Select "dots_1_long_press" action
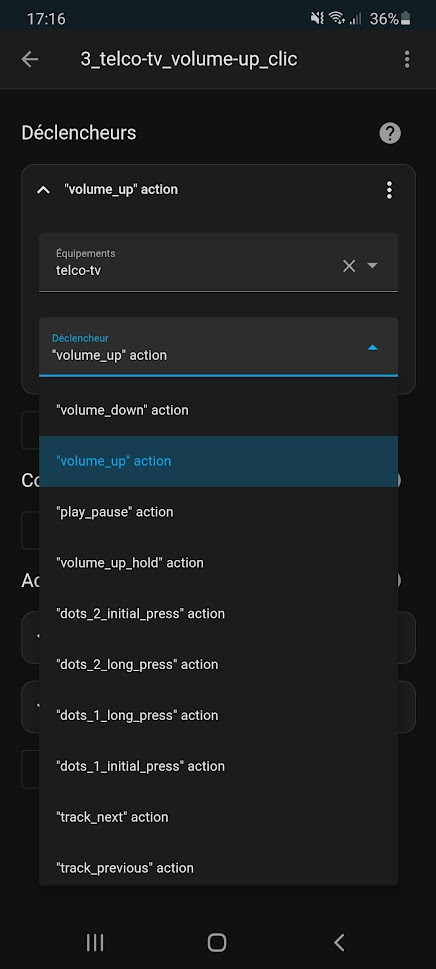The width and height of the screenshot is (436, 969). (219, 715)
